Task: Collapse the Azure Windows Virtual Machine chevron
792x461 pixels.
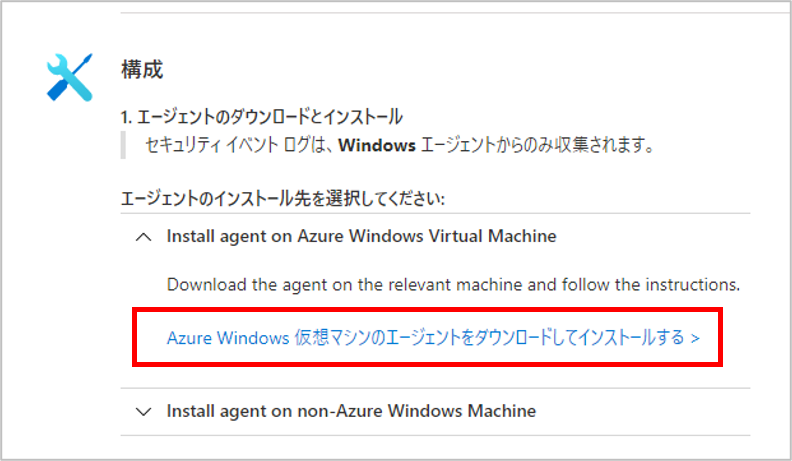Action: (144, 237)
